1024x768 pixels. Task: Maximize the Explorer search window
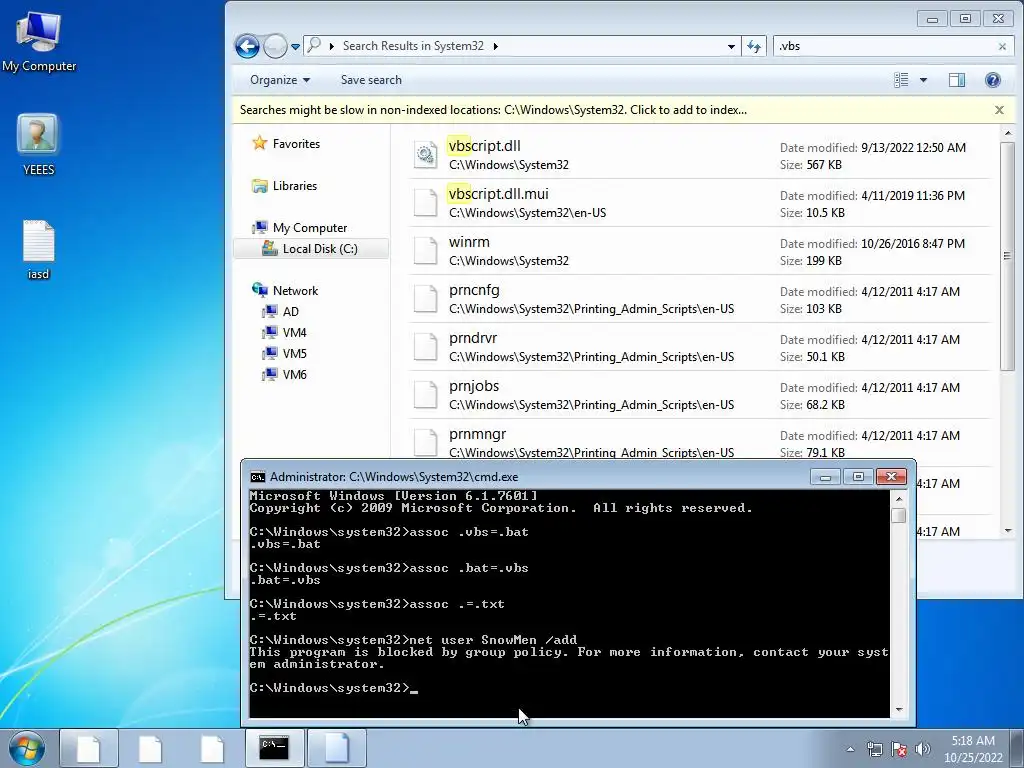click(x=965, y=19)
